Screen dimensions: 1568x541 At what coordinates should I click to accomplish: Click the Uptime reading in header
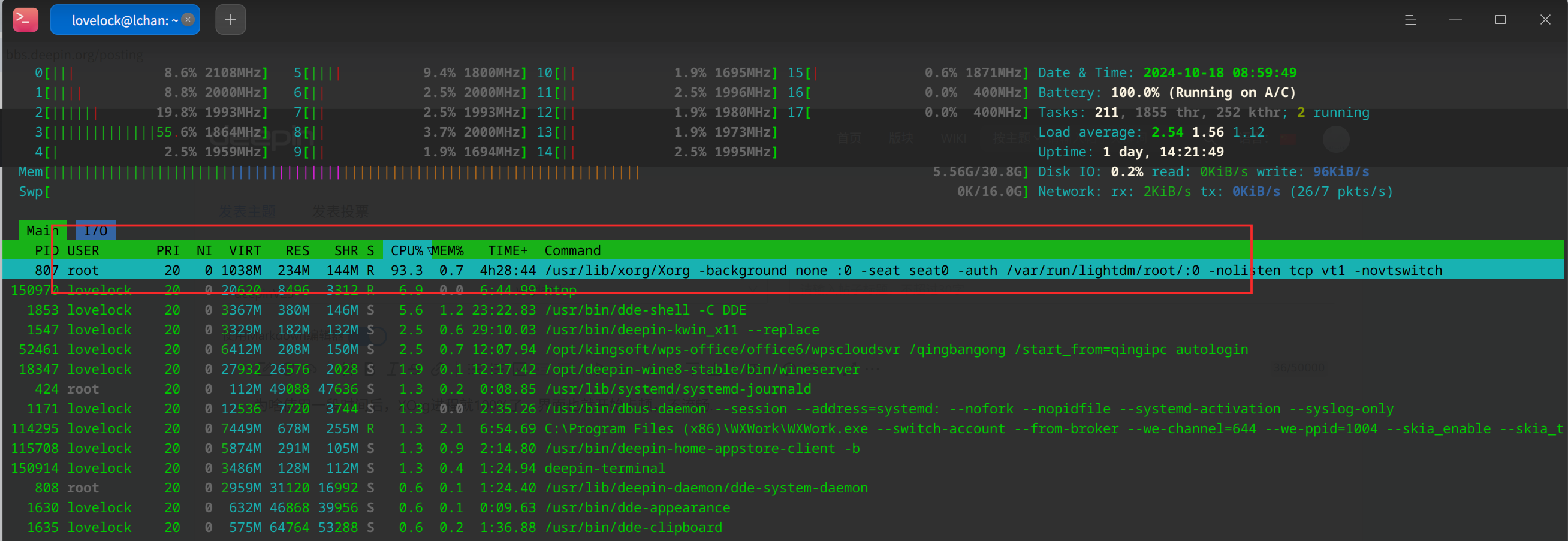1130,152
